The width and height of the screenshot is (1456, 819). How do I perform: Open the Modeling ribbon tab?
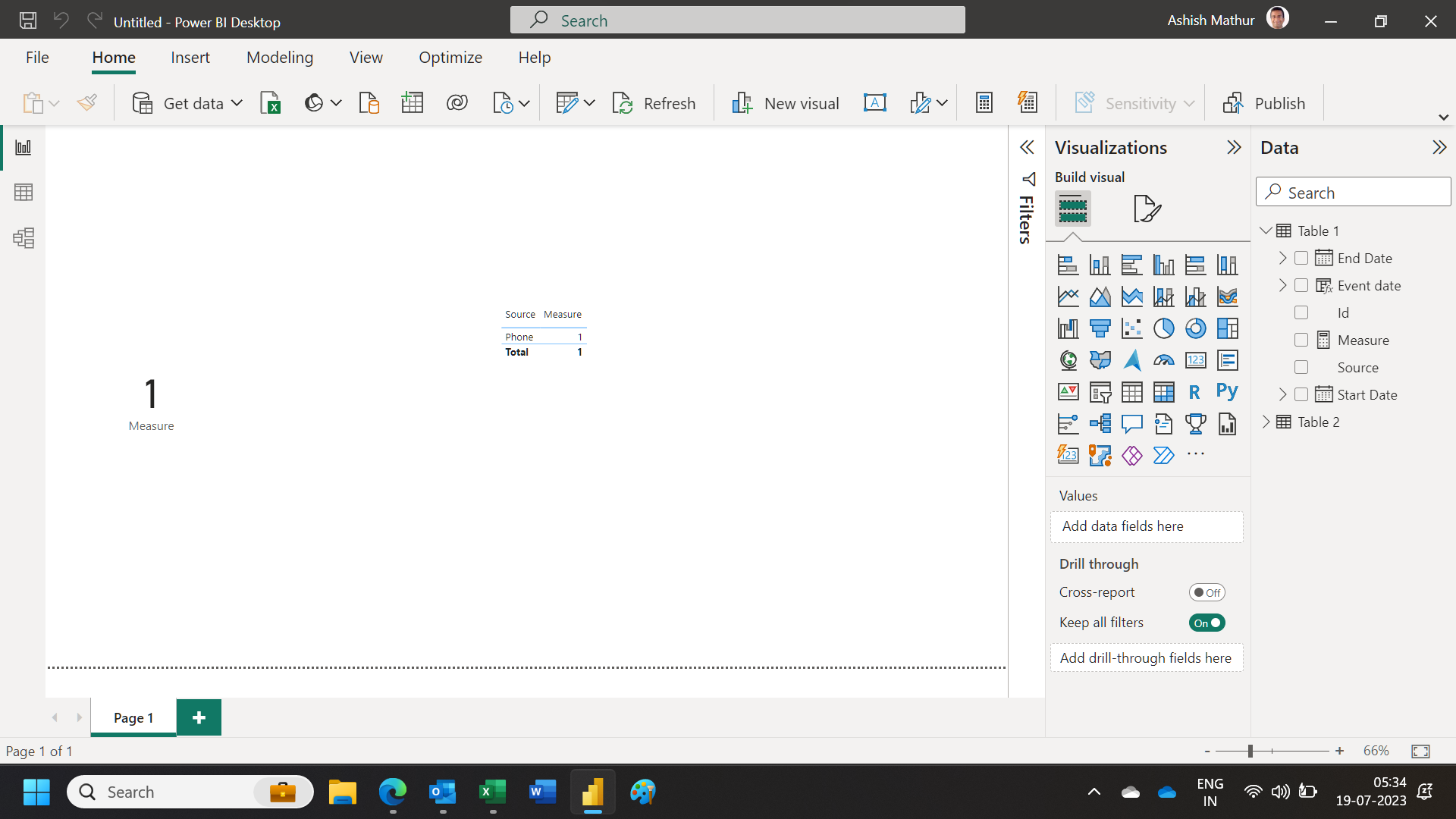click(280, 58)
